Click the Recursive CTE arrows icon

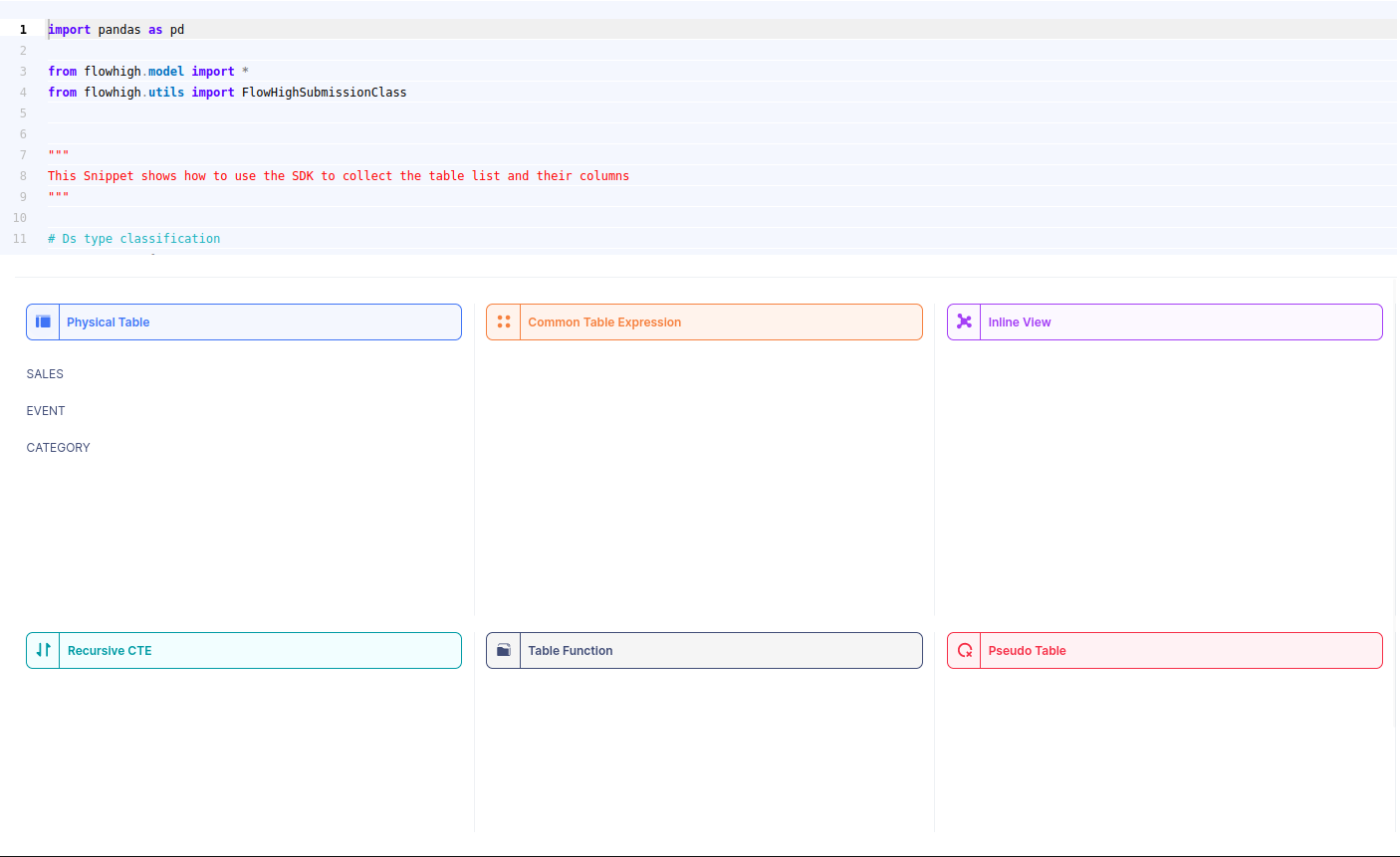[x=43, y=650]
